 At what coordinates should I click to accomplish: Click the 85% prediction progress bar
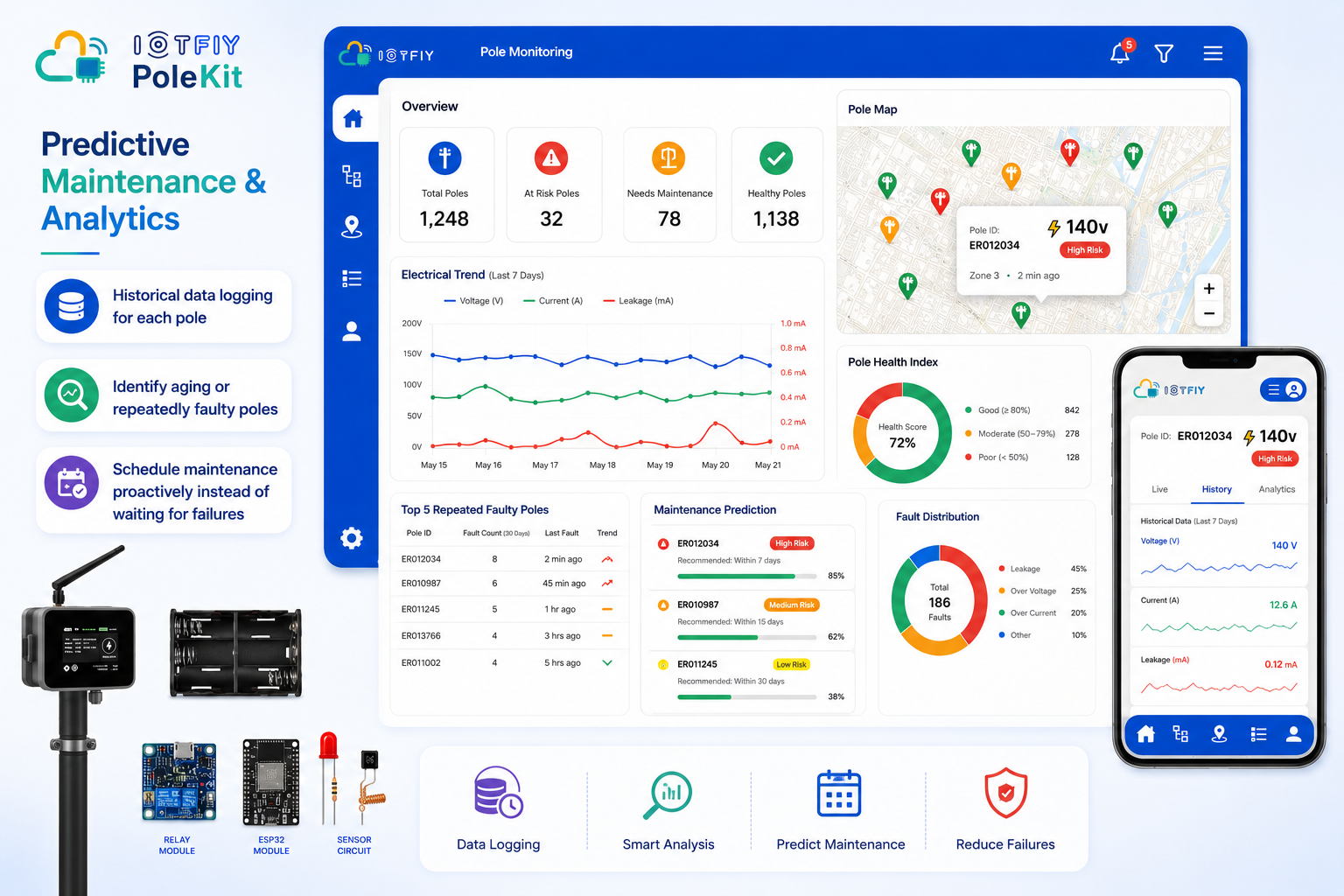tap(747, 577)
